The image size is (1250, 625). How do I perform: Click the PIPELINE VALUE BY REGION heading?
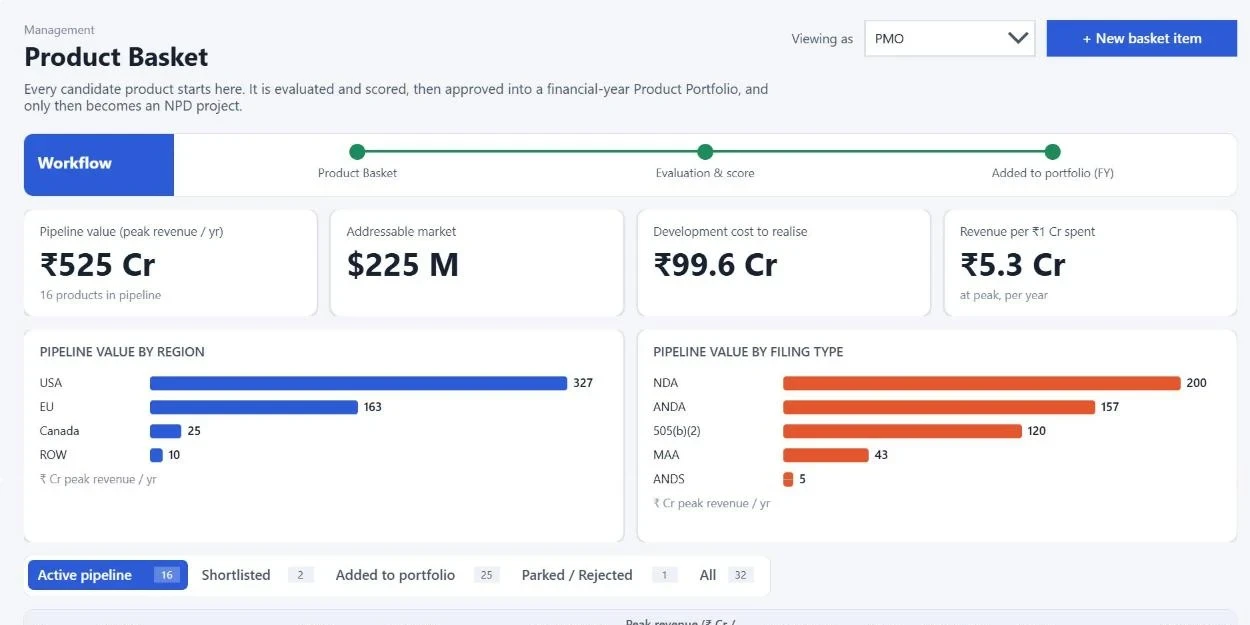coord(122,352)
